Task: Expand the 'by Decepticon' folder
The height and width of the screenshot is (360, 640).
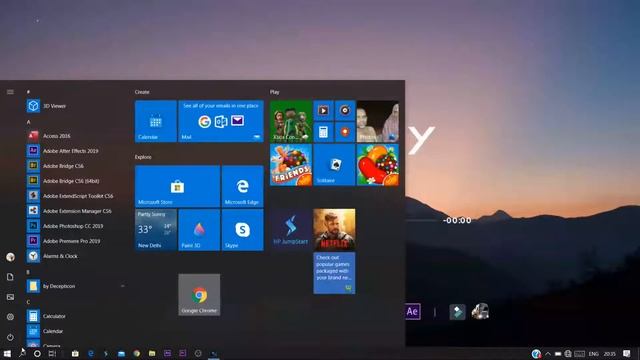Action: tap(76, 286)
